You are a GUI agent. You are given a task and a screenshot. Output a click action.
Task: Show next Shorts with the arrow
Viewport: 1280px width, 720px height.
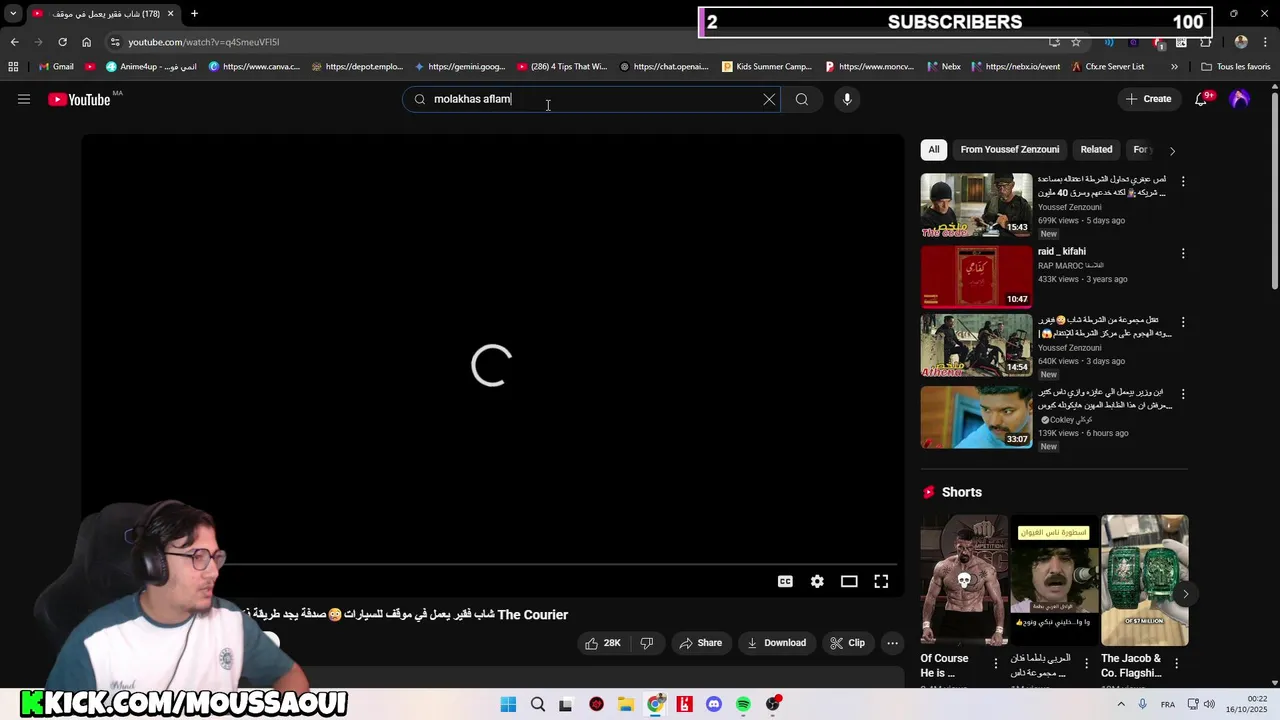pos(1185,594)
